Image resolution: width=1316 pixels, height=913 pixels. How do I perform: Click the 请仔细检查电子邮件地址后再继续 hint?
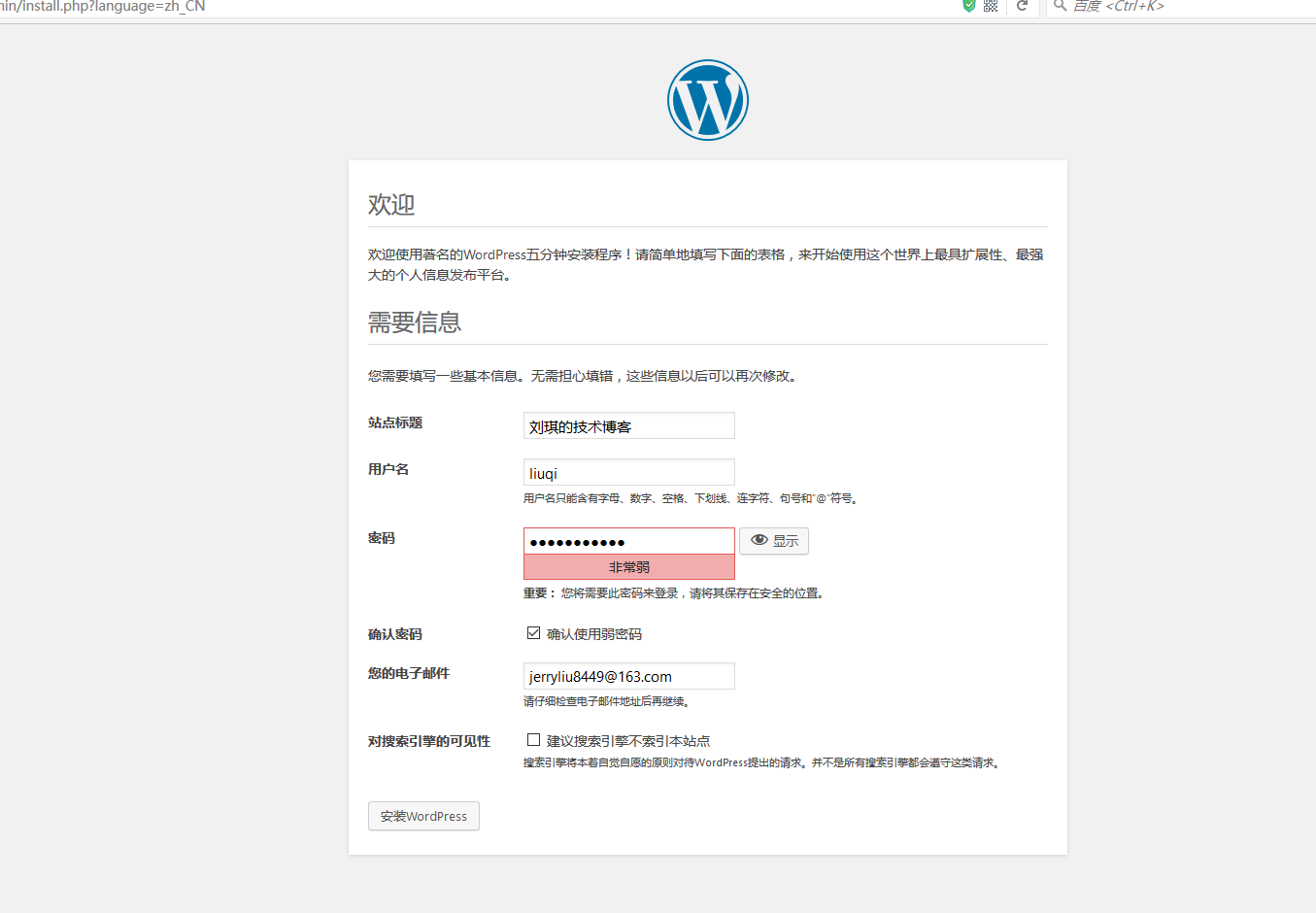(606, 701)
